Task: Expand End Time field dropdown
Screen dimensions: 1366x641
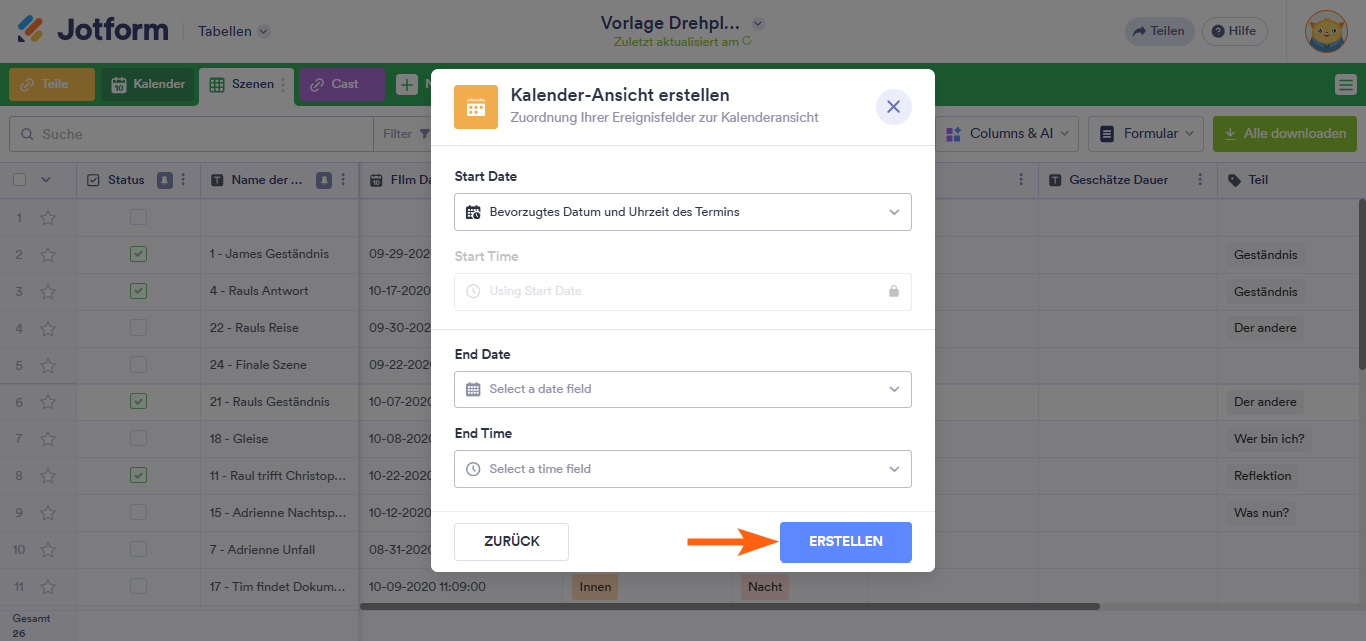Action: 683,469
